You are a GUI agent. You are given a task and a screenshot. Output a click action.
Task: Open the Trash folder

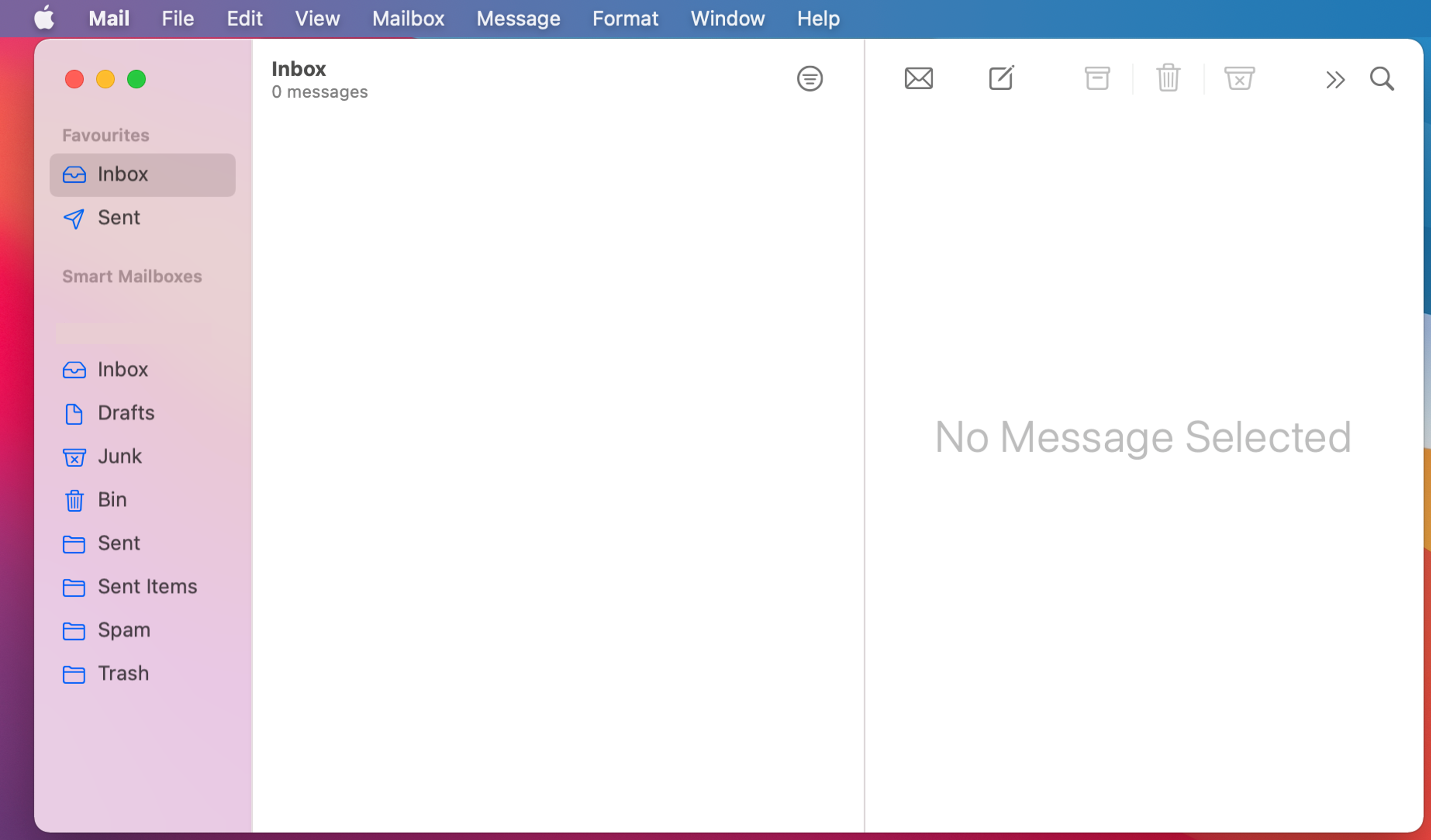point(123,674)
